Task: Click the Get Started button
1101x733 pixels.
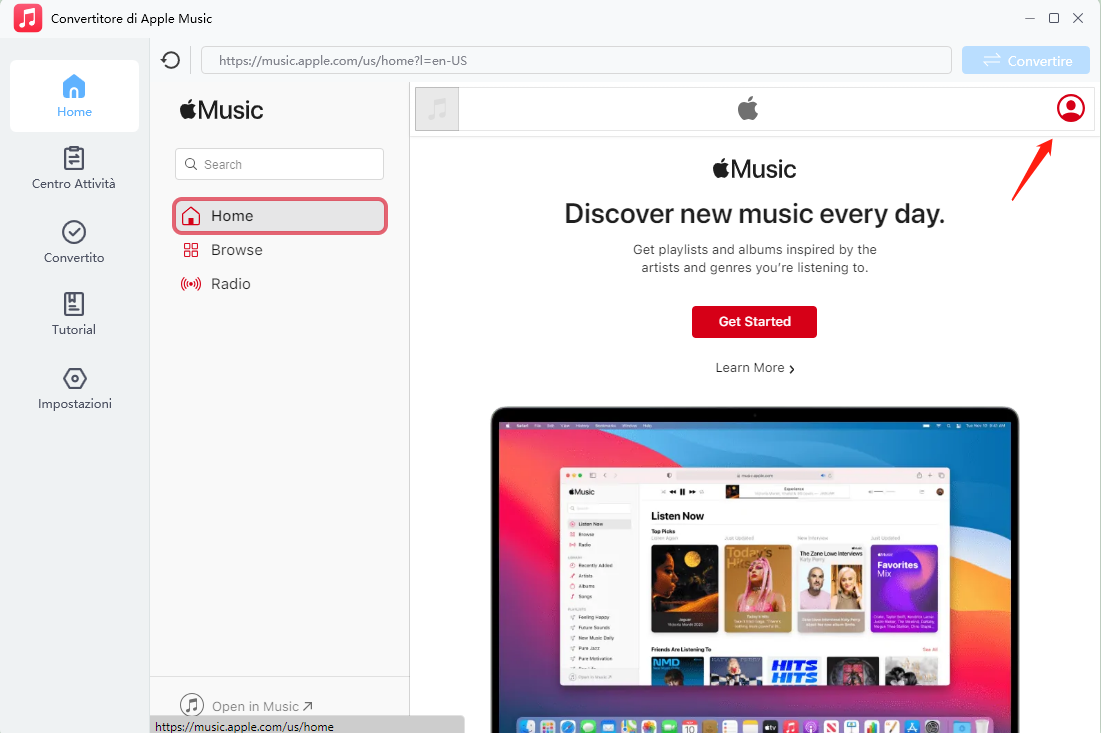Action: [754, 322]
